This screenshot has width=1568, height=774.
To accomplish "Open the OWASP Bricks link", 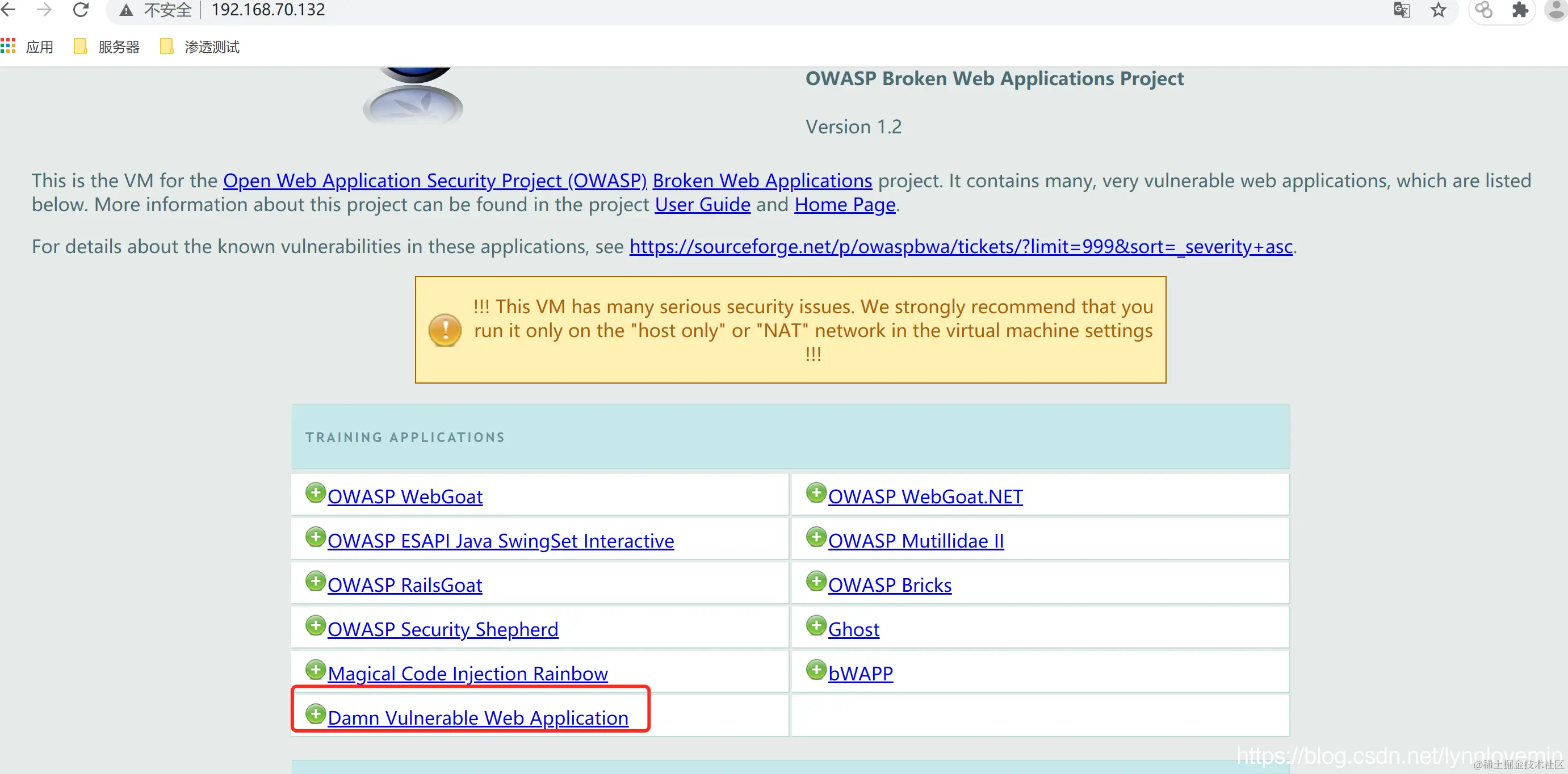I will tap(889, 586).
